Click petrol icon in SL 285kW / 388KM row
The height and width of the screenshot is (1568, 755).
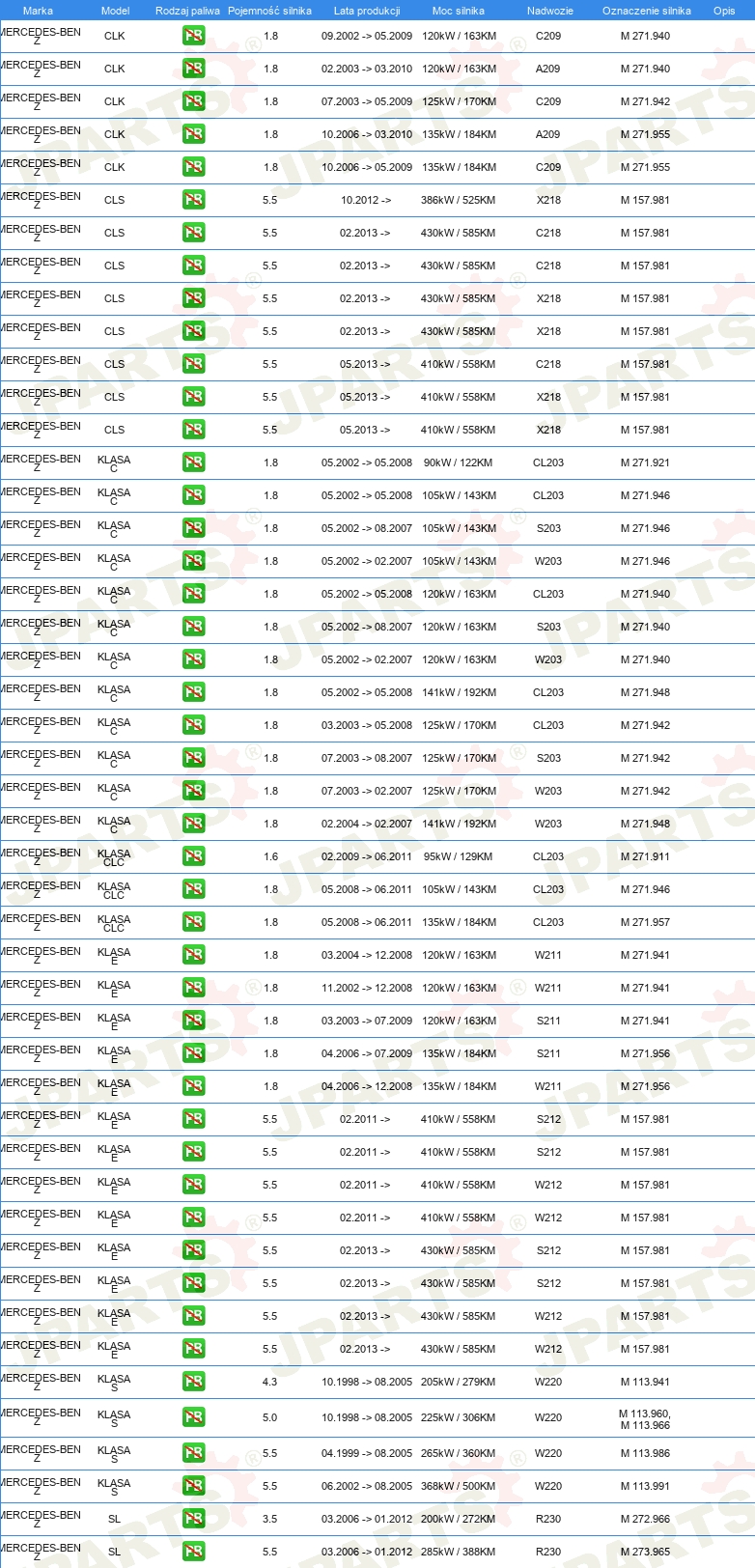(x=194, y=1553)
